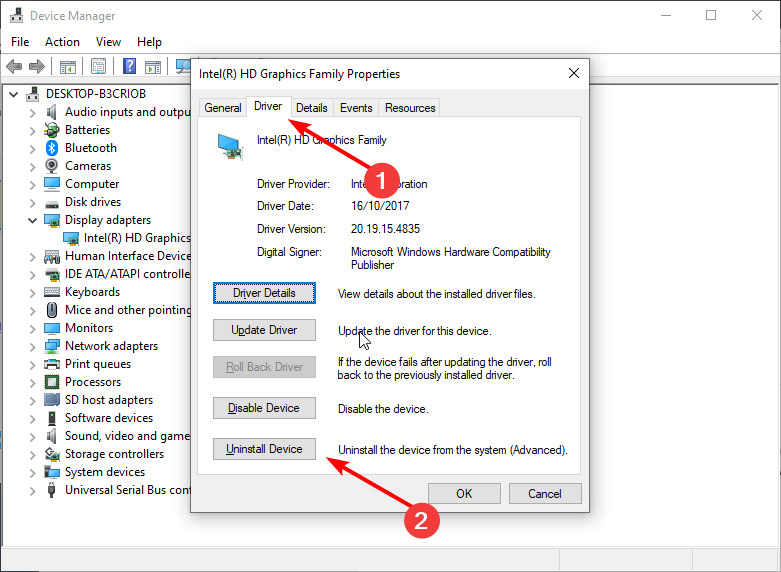Click the Update Driver button
This screenshot has height=572, width=781.
264,330
